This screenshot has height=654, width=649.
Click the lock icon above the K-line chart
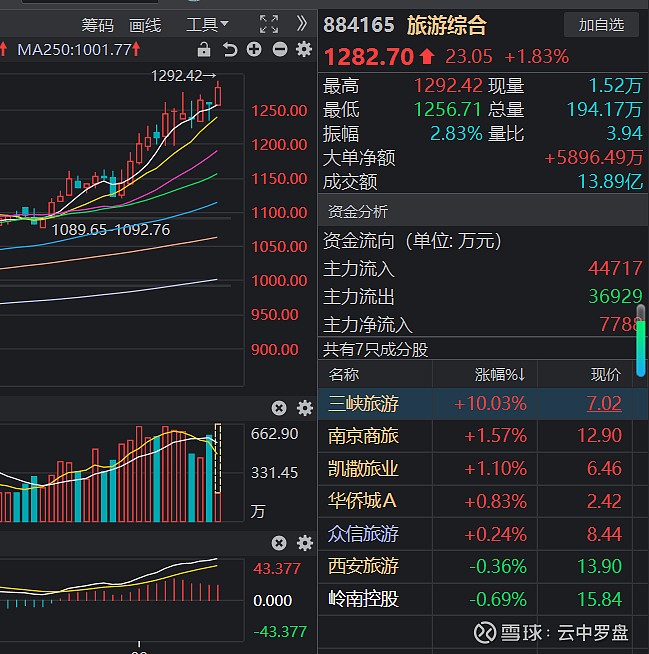coord(204,49)
